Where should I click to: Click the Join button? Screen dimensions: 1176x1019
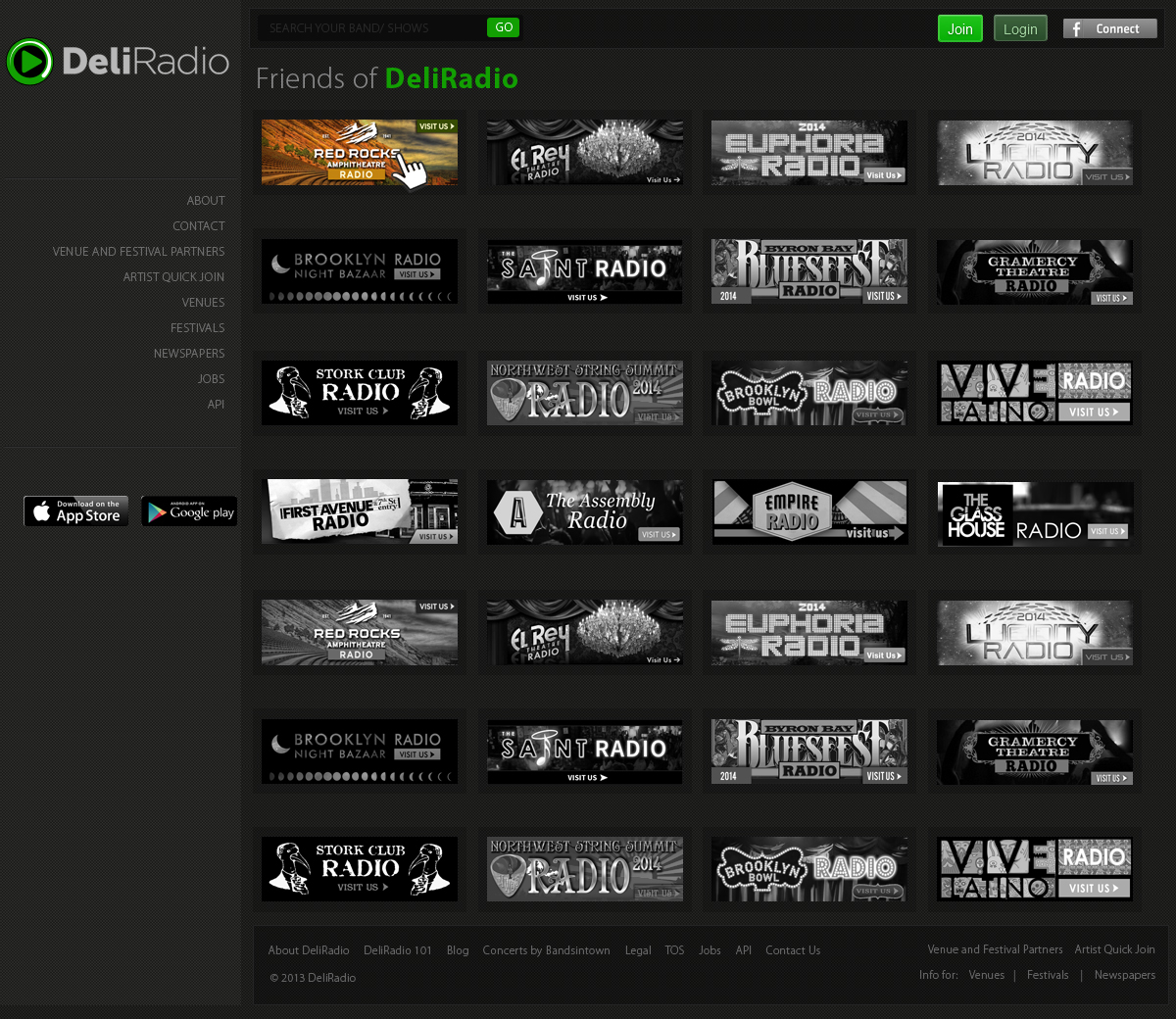coord(960,28)
